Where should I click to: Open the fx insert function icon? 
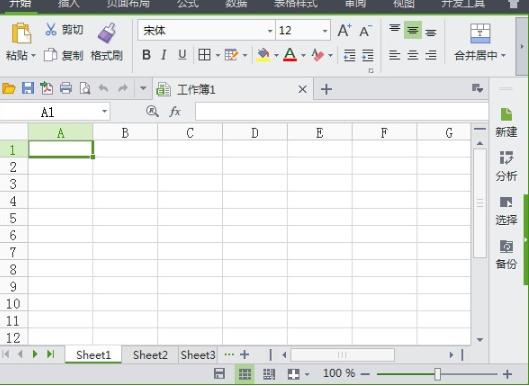[x=175, y=111]
